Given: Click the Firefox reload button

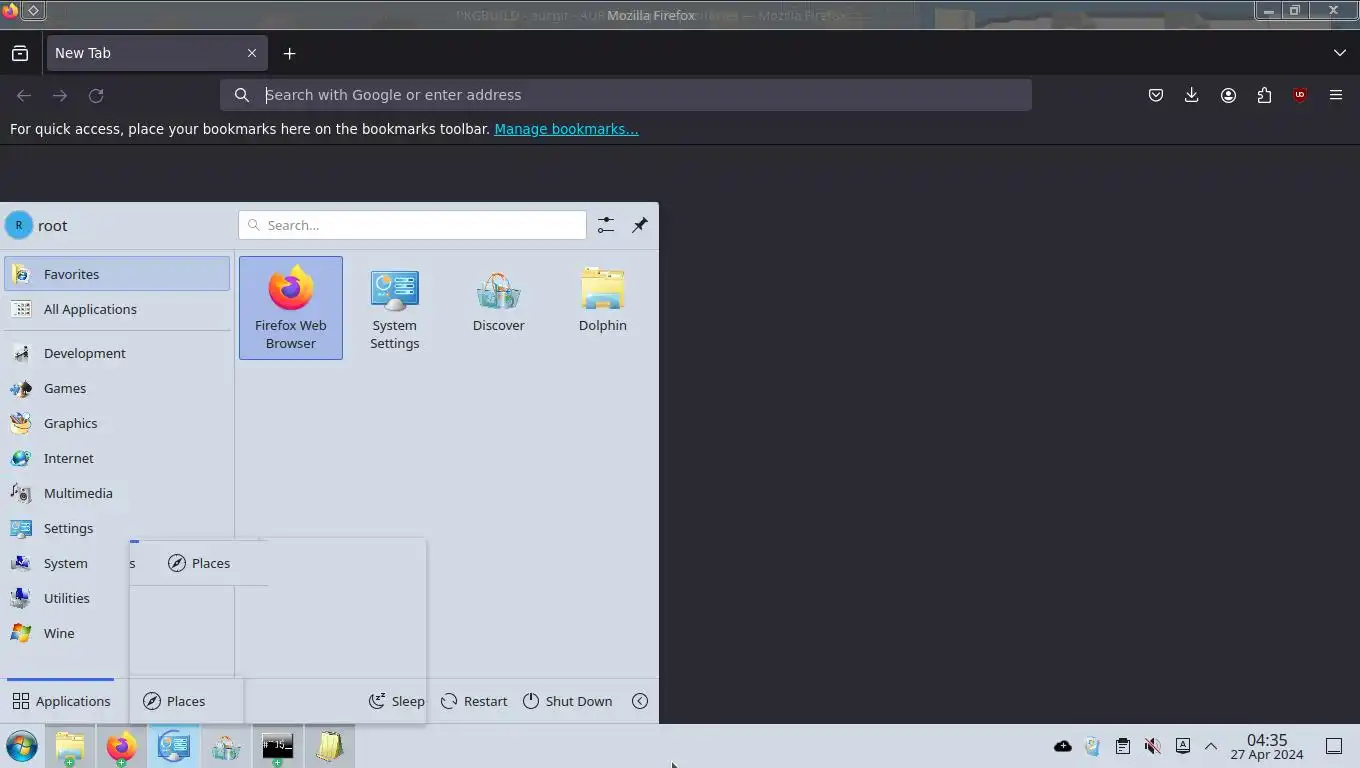Looking at the screenshot, I should pos(96,95).
